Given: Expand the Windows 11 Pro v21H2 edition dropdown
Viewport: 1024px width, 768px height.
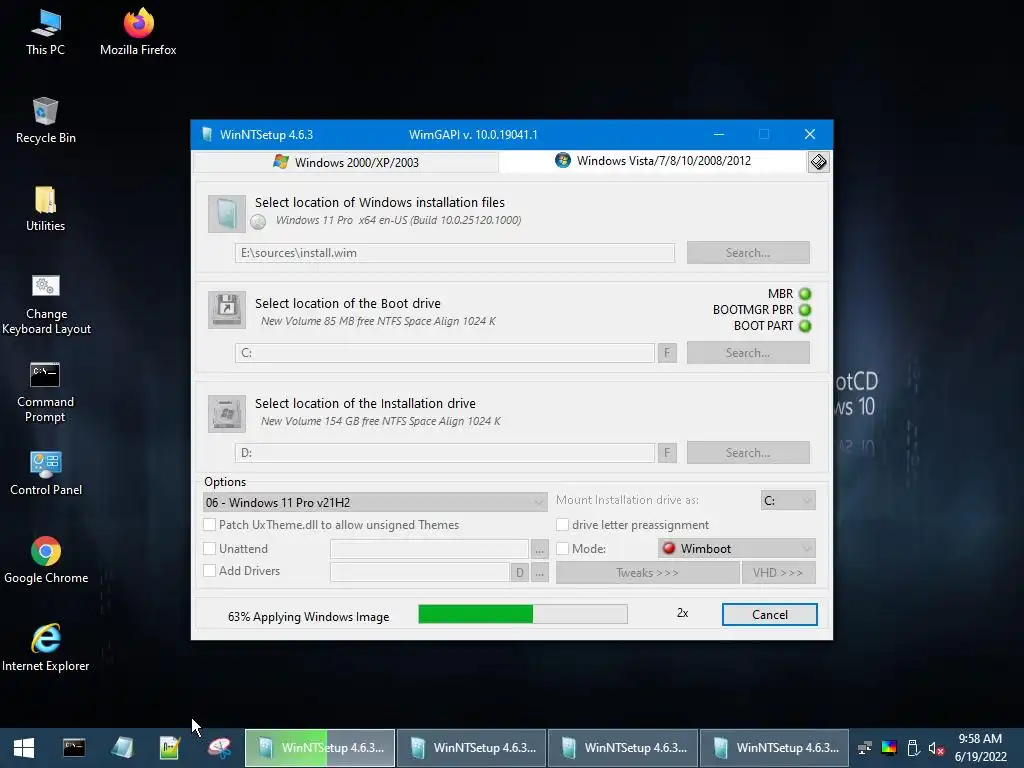Looking at the screenshot, I should (x=375, y=502).
